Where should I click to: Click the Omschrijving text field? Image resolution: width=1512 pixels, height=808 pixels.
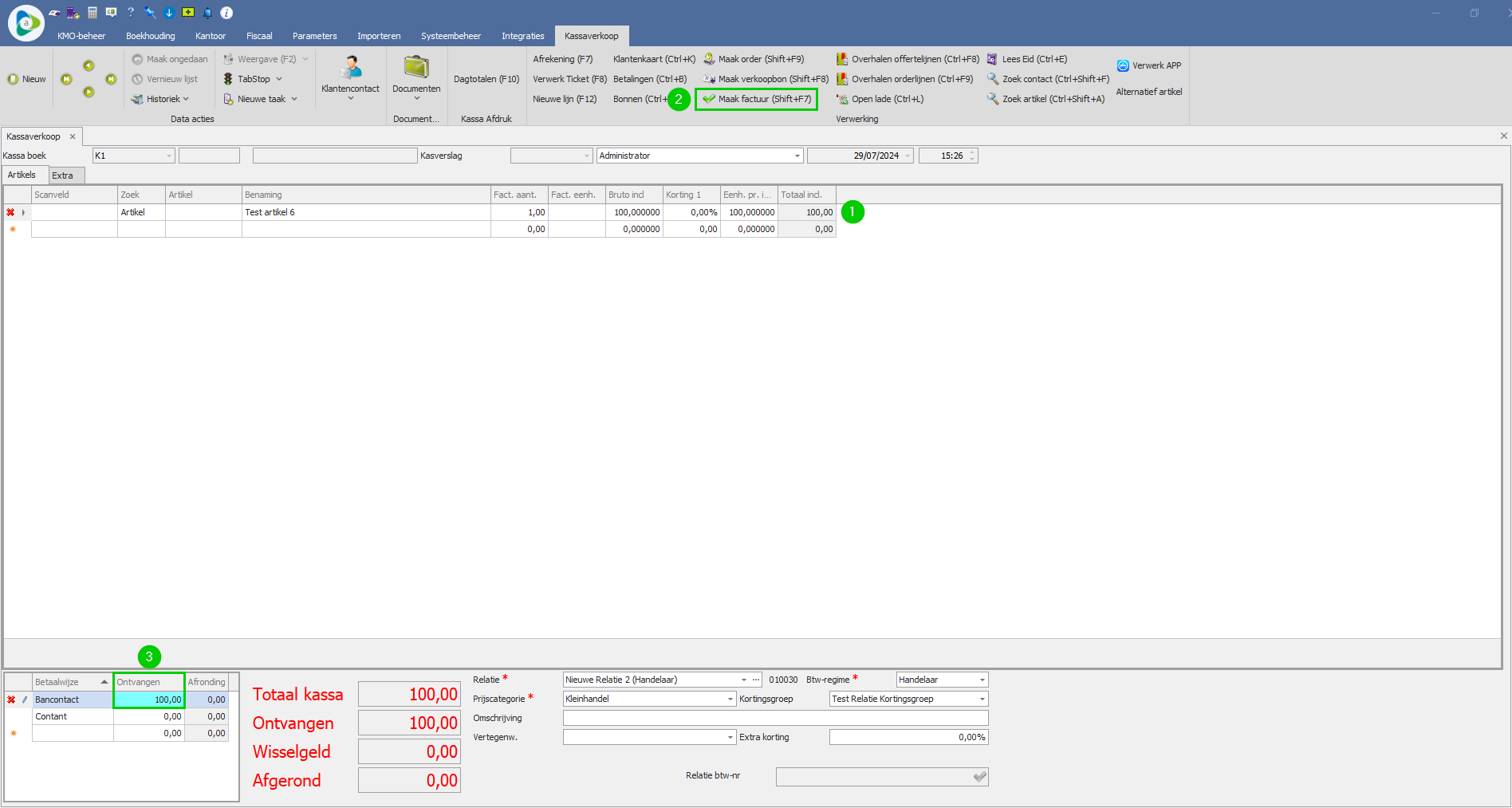click(774, 718)
